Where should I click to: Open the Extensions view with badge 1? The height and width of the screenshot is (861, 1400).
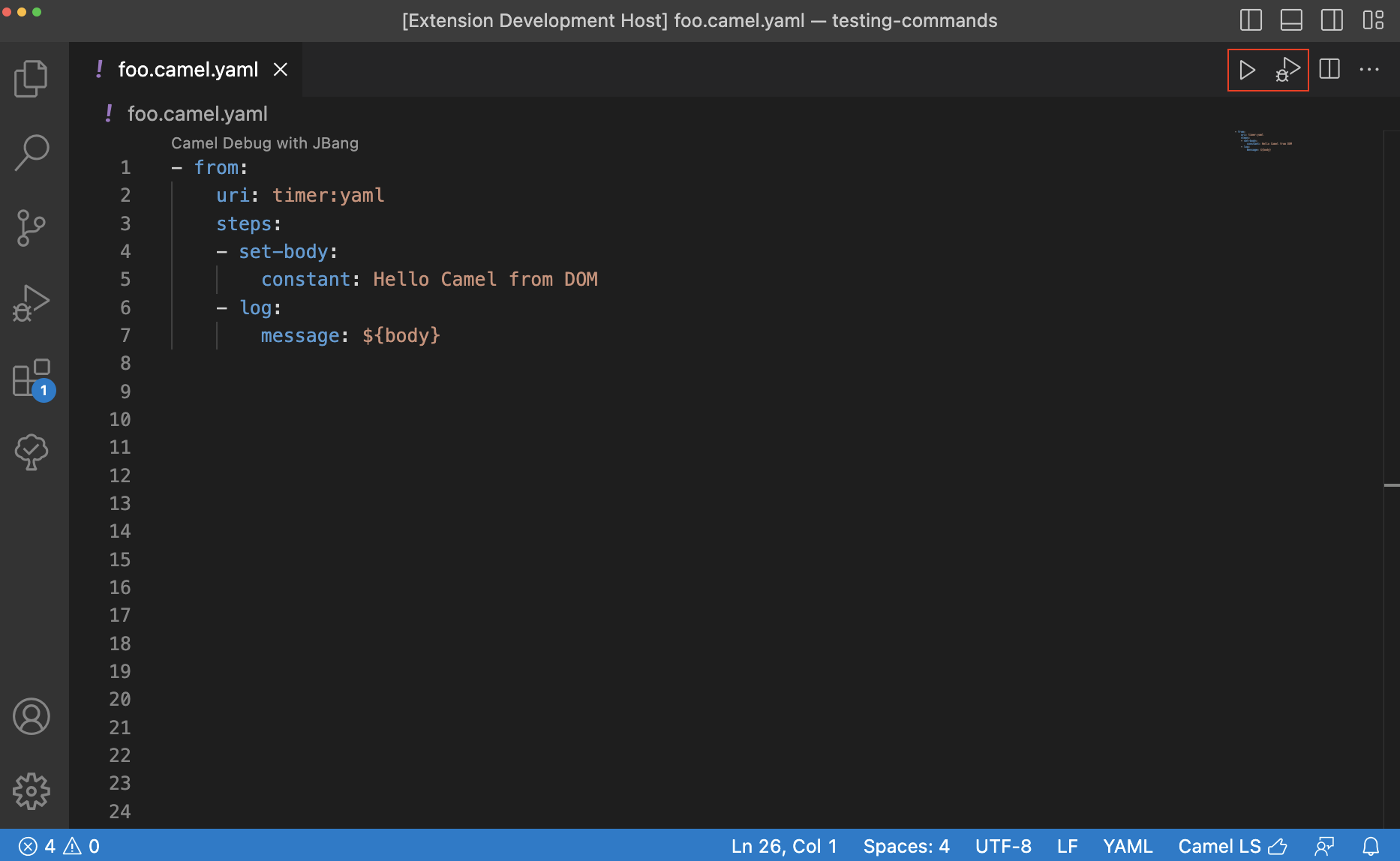click(x=31, y=377)
